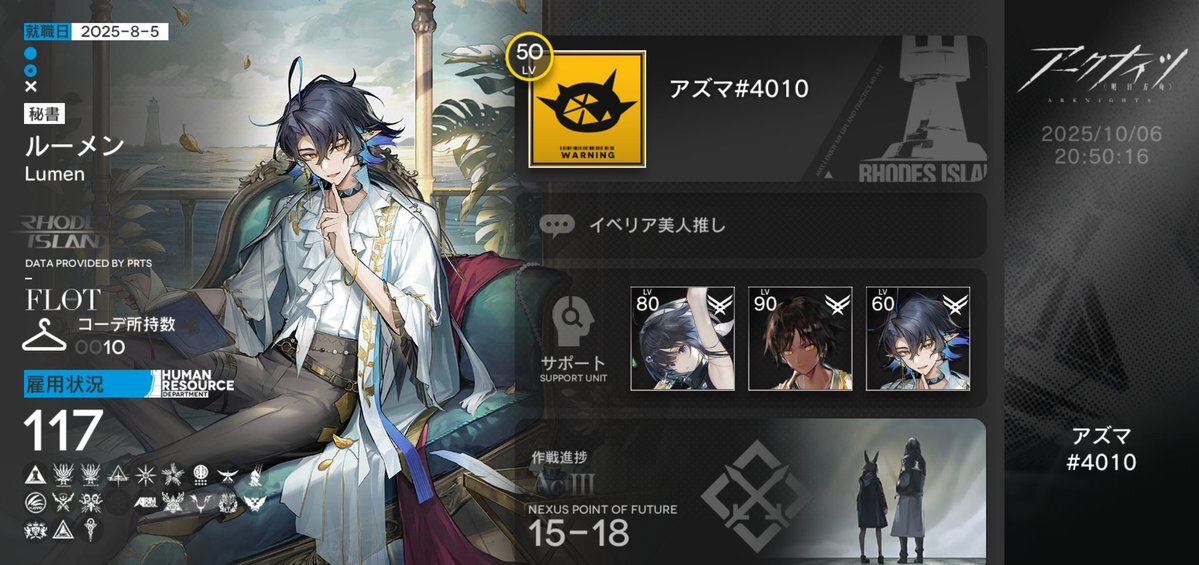Click the coat hanger outfit icon

pyautogui.click(x=44, y=336)
